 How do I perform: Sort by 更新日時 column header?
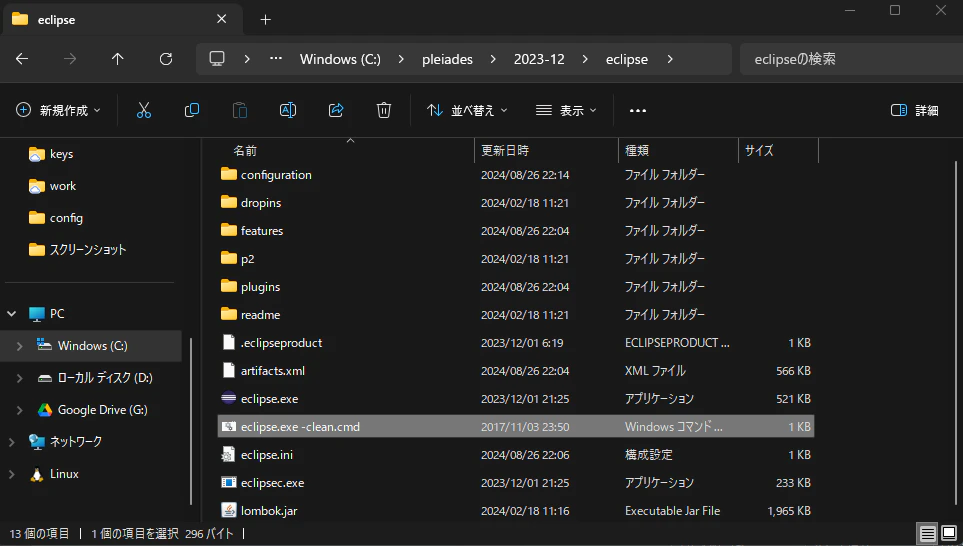tap(547, 150)
